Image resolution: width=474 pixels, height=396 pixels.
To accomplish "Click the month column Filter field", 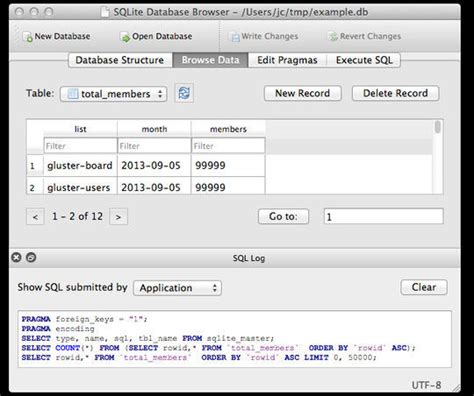I will click(154, 146).
